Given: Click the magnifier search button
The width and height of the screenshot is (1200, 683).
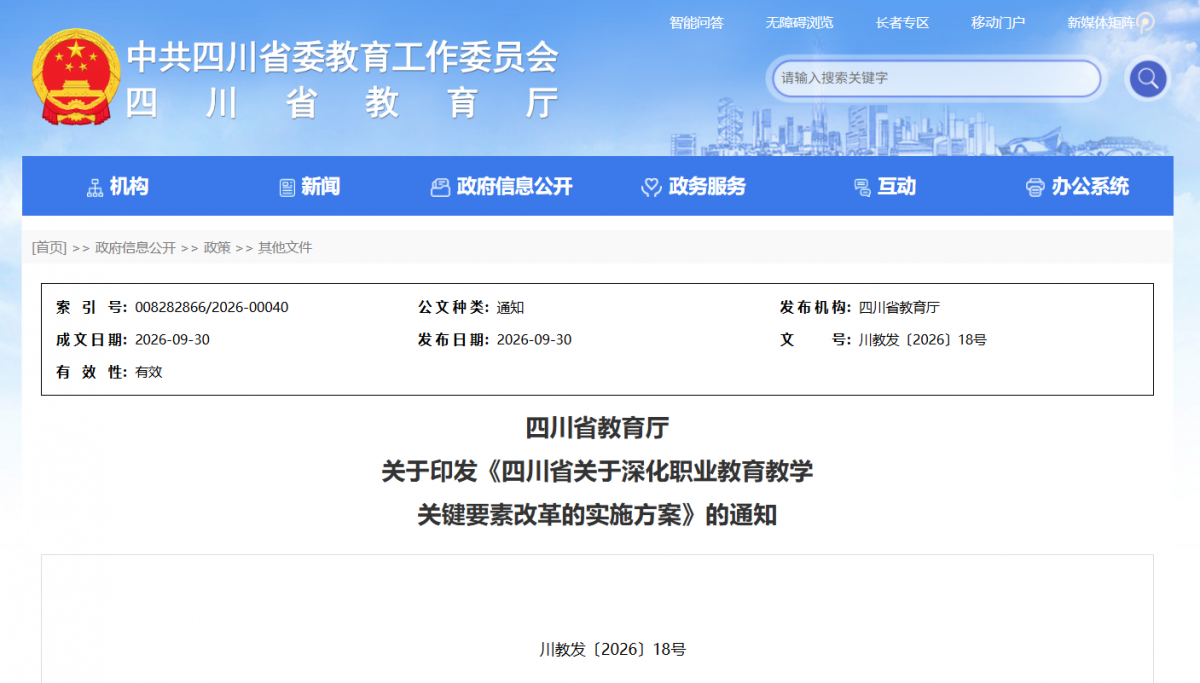Looking at the screenshot, I should [x=1147, y=78].
